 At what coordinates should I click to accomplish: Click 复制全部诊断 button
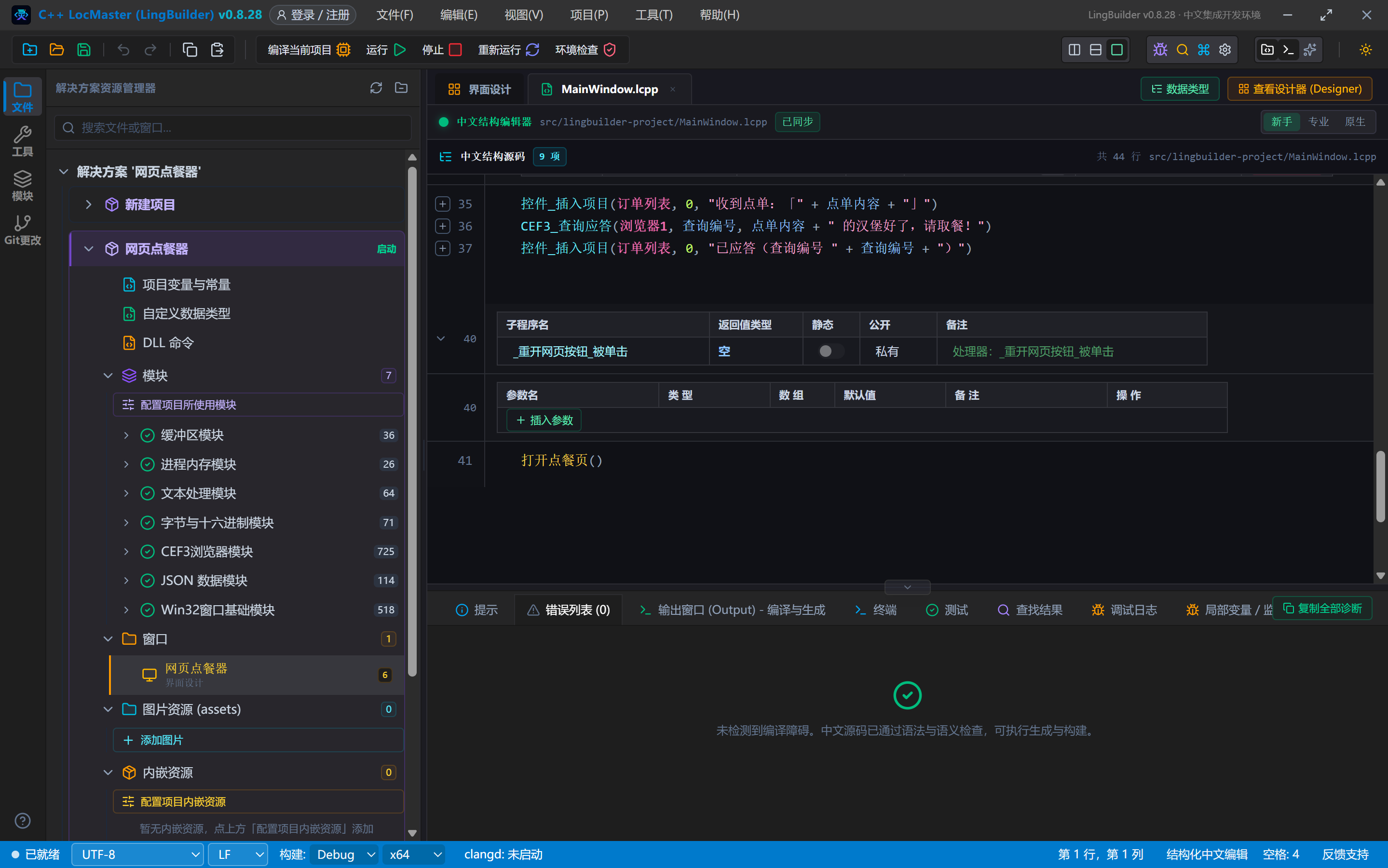click(x=1322, y=609)
